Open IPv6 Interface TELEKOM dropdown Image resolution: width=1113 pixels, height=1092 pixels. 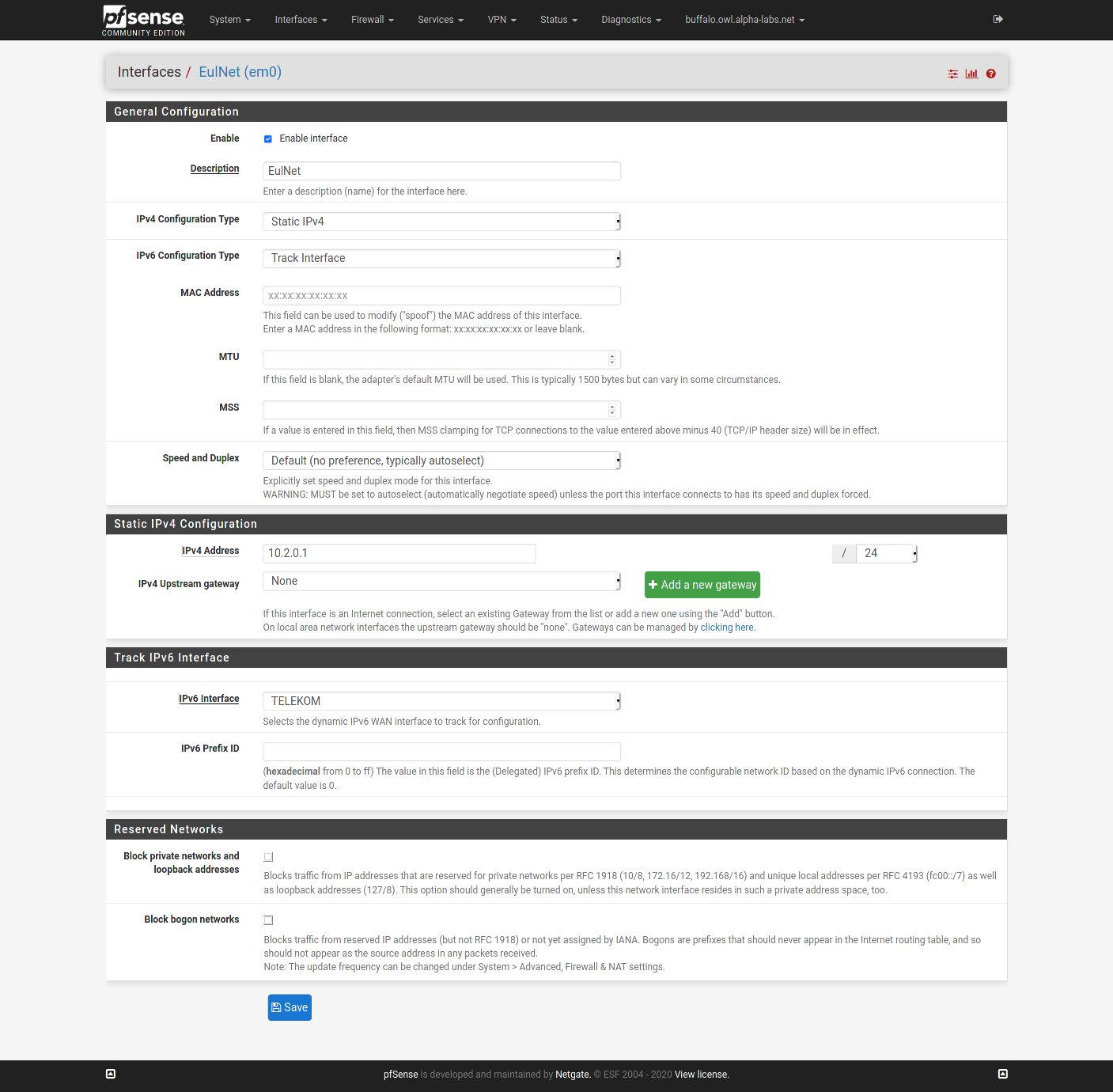(x=441, y=701)
